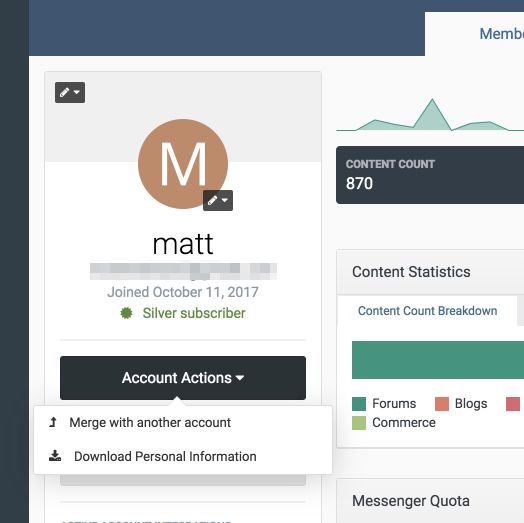Toggle the Forums legend color swatch
Screen dimensions: 524x523
(x=359, y=404)
